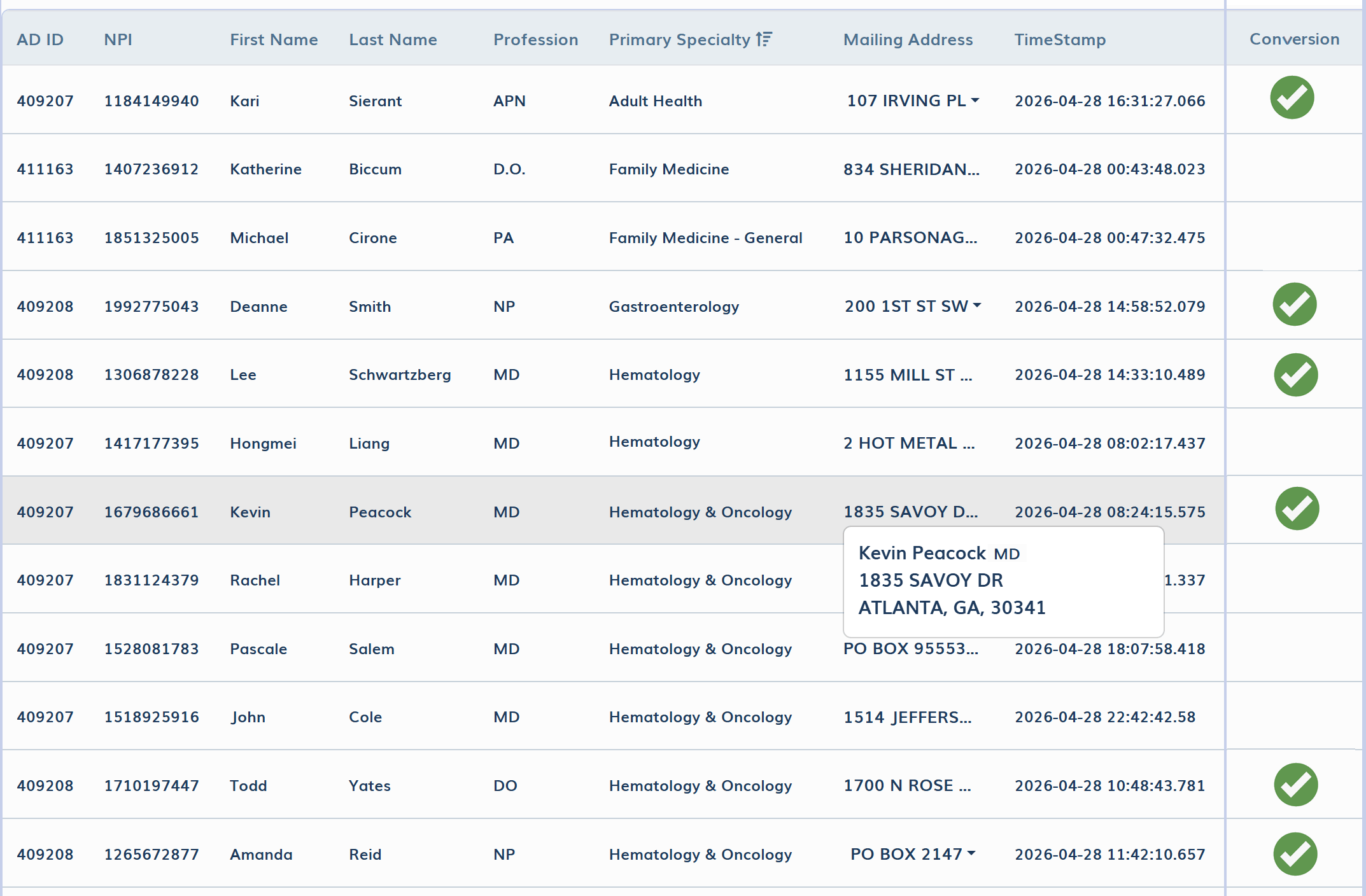The image size is (1366, 896).
Task: Sort by TimeStamp column header
Action: coord(1060,39)
